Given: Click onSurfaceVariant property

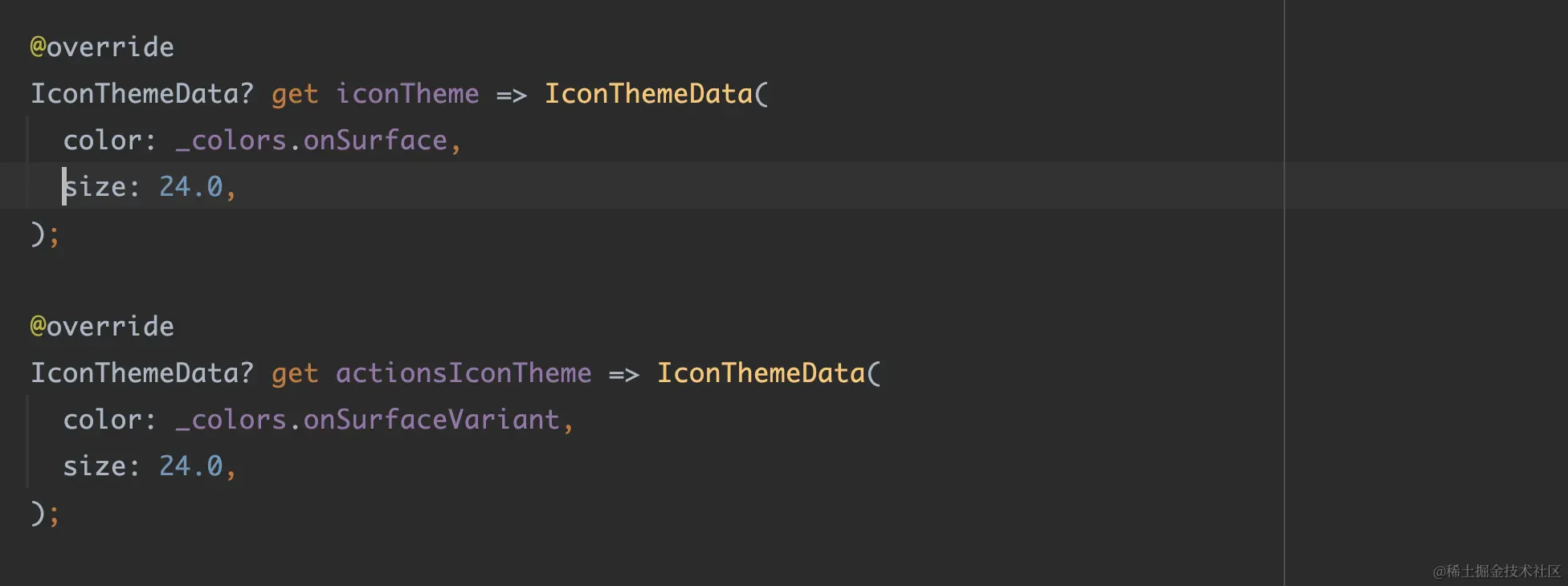Looking at the screenshot, I should (431, 420).
